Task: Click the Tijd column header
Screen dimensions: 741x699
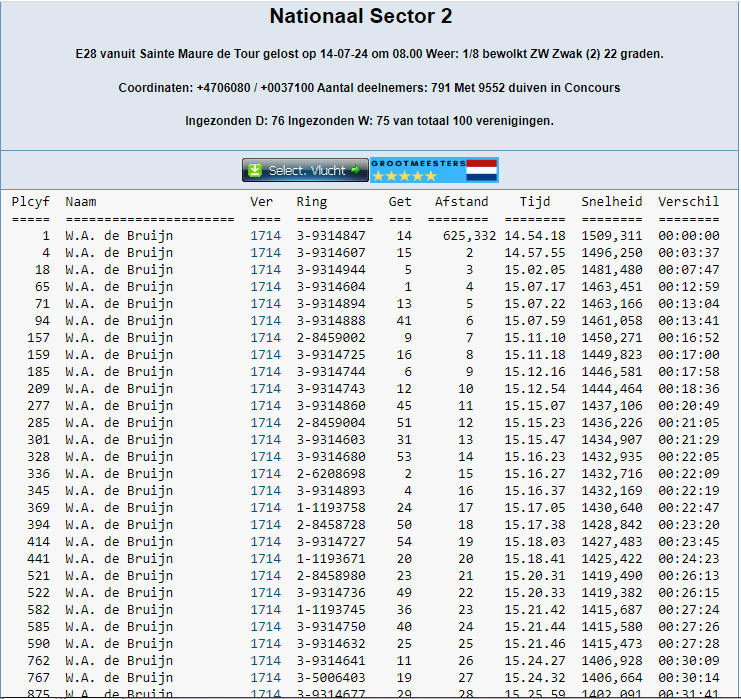Action: pyautogui.click(x=535, y=202)
